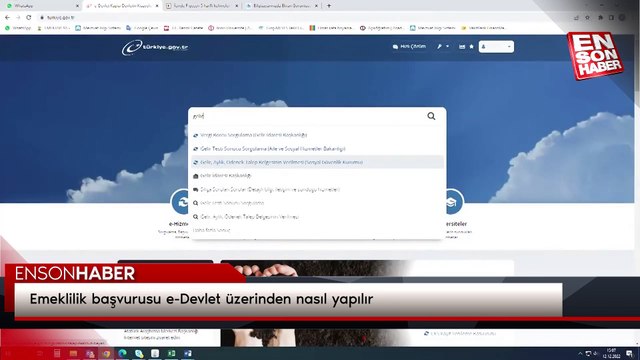Image resolution: width=640 pixels, height=360 pixels.
Task: Reload the page with the refresh icon
Action: pos(29,18)
